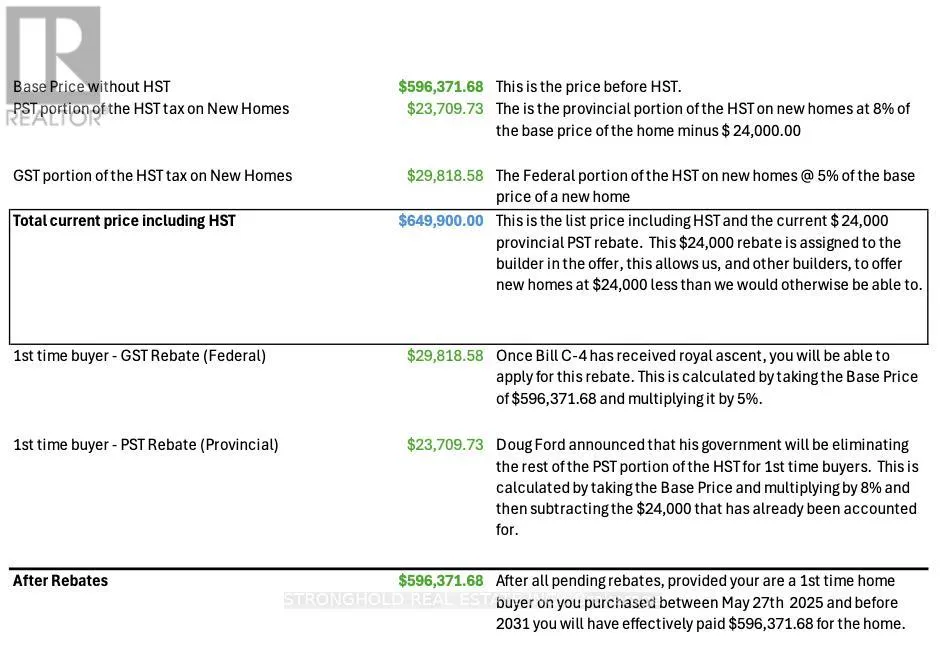Select the bold "After Rebates" label
Viewport: 945px width, 659px height.
60,581
